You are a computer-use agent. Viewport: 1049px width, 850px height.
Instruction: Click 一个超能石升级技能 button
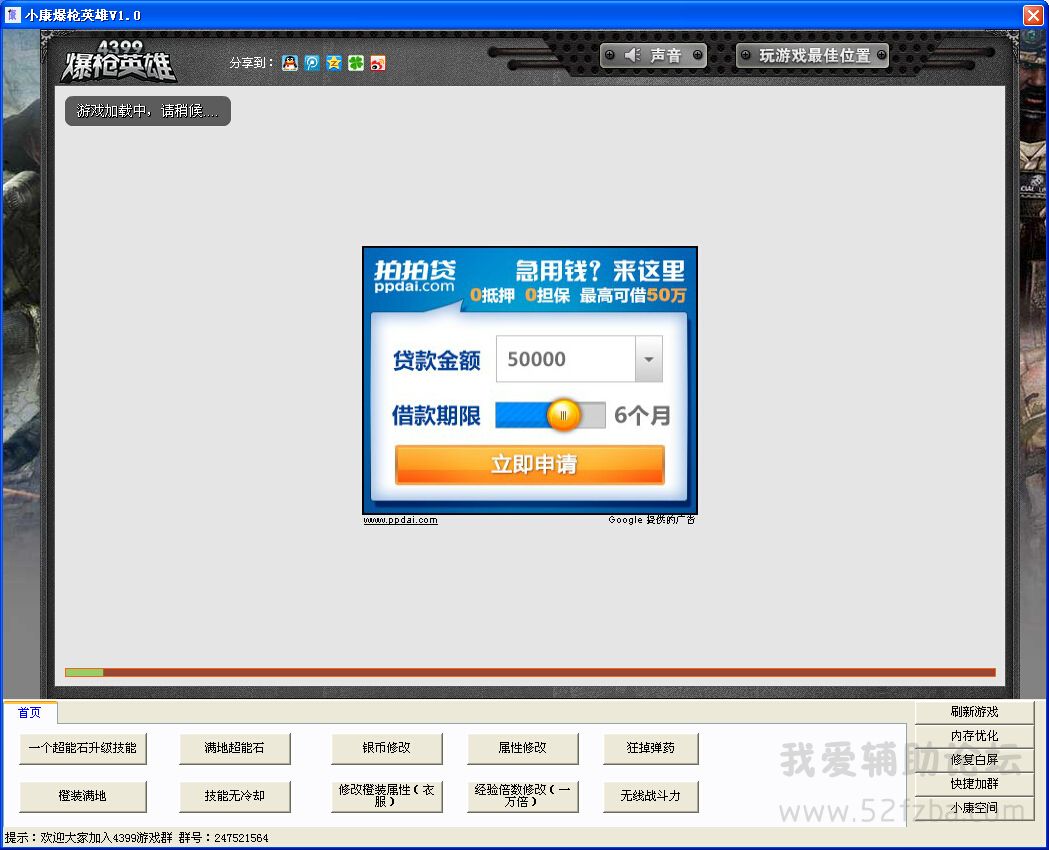pyautogui.click(x=83, y=748)
